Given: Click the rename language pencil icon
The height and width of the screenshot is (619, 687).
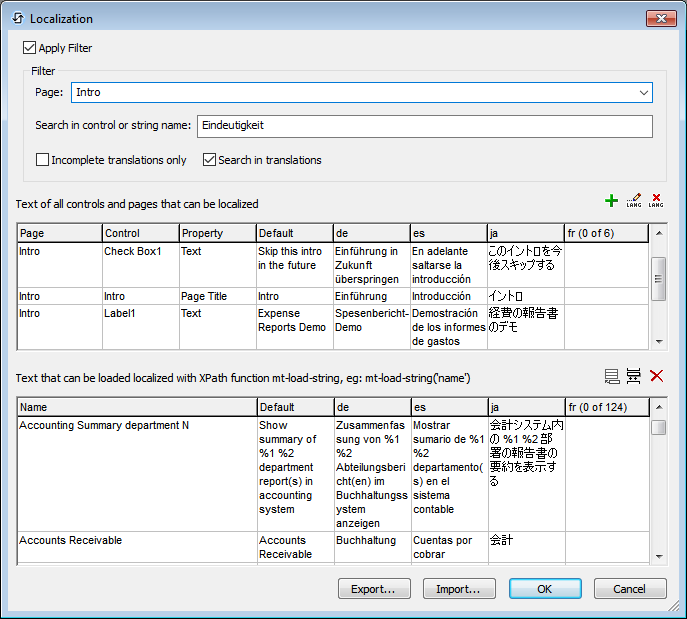Looking at the screenshot, I should pos(634,201).
